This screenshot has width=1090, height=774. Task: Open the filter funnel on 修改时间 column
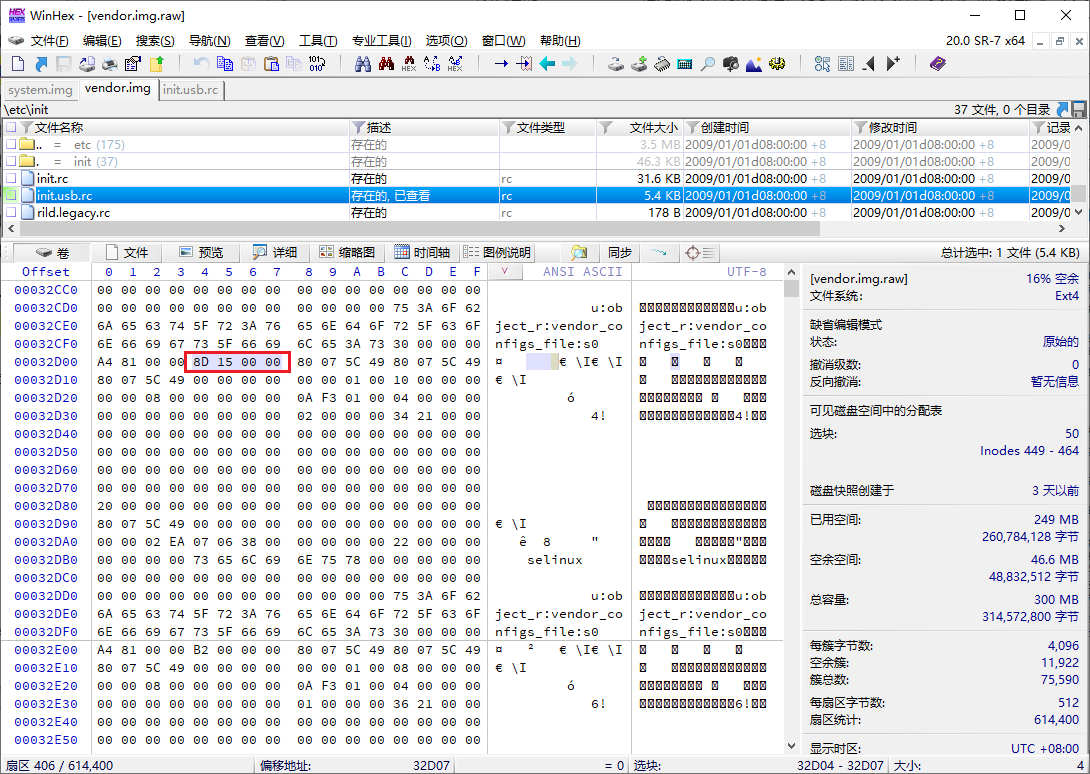tap(860, 127)
